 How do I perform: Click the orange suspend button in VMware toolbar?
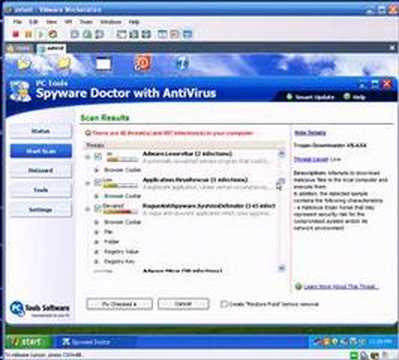click(x=28, y=34)
